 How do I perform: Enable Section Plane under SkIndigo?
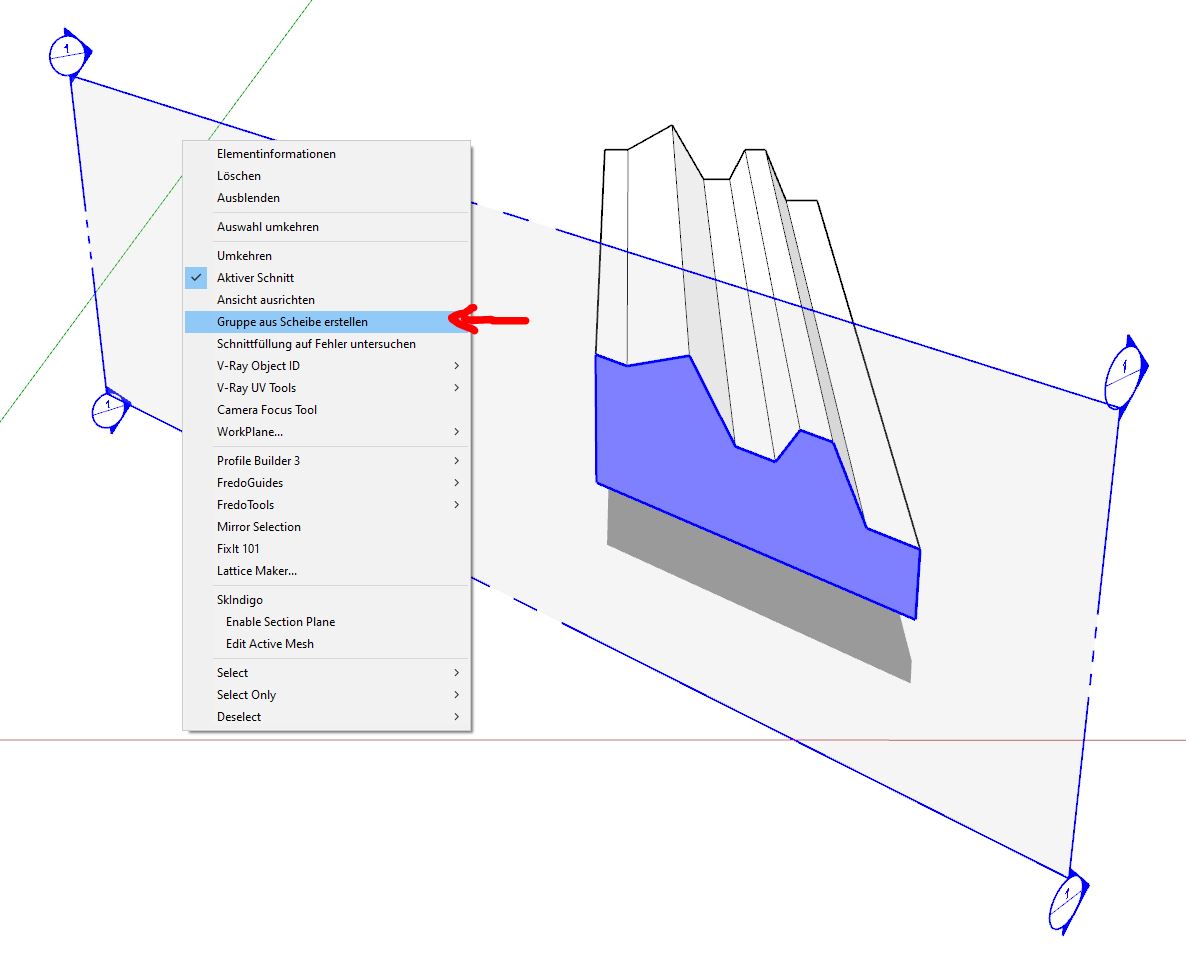tap(280, 622)
